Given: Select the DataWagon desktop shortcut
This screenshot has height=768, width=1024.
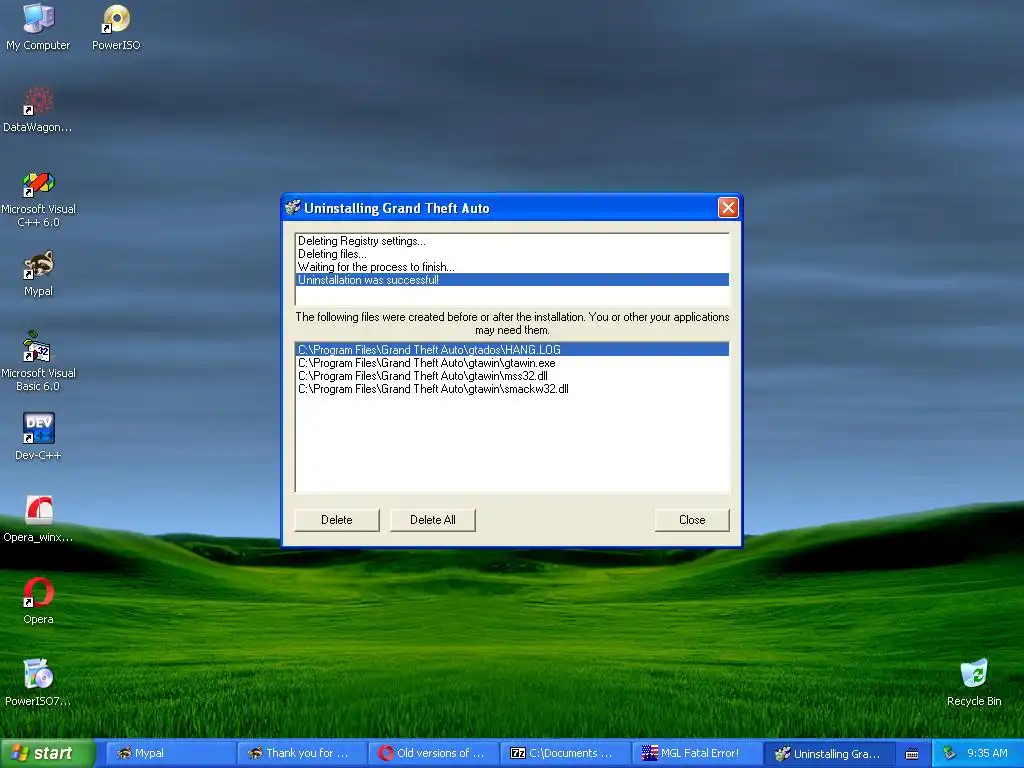Looking at the screenshot, I should (x=38, y=109).
